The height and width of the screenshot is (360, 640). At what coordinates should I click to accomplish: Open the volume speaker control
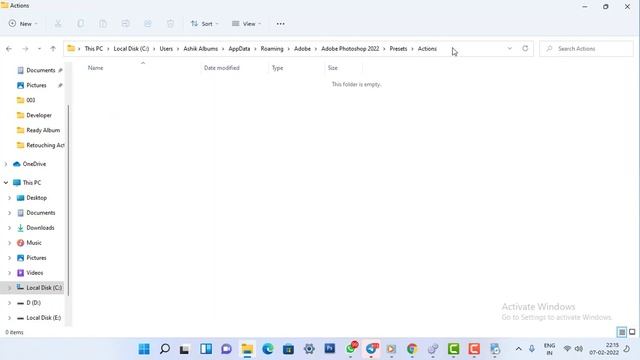[579, 349]
